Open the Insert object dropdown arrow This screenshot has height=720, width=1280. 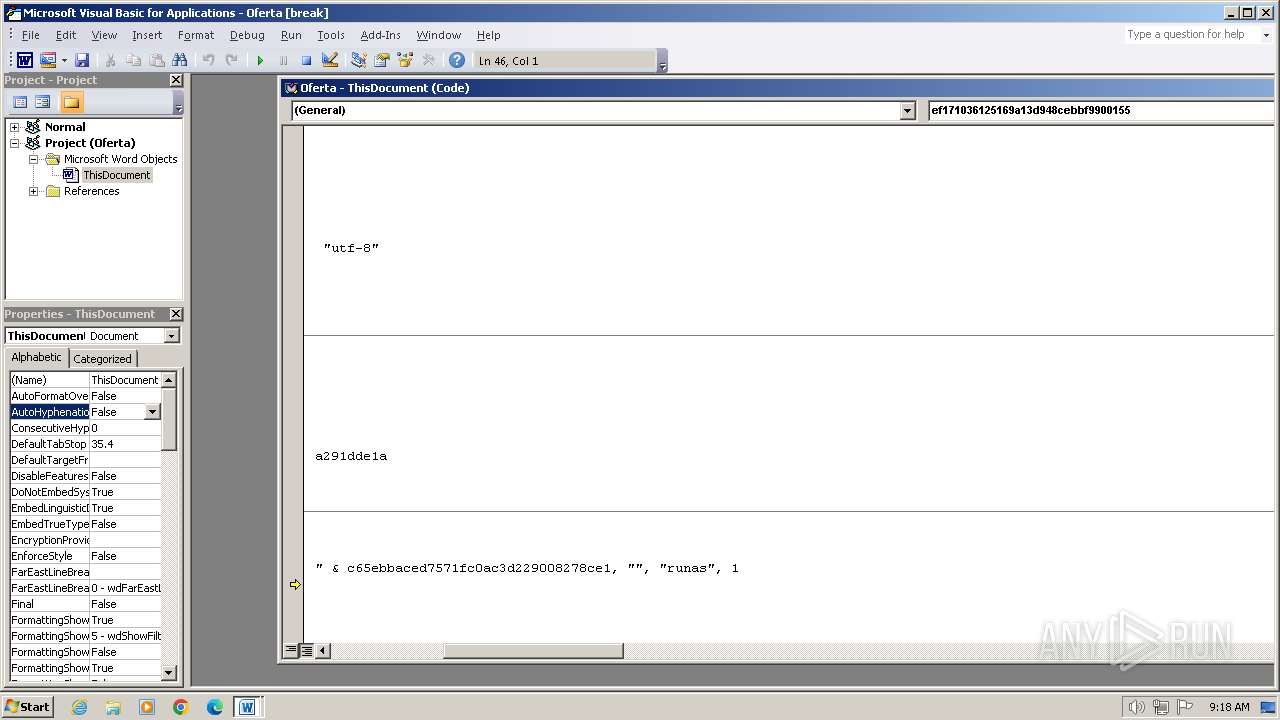coord(64,60)
